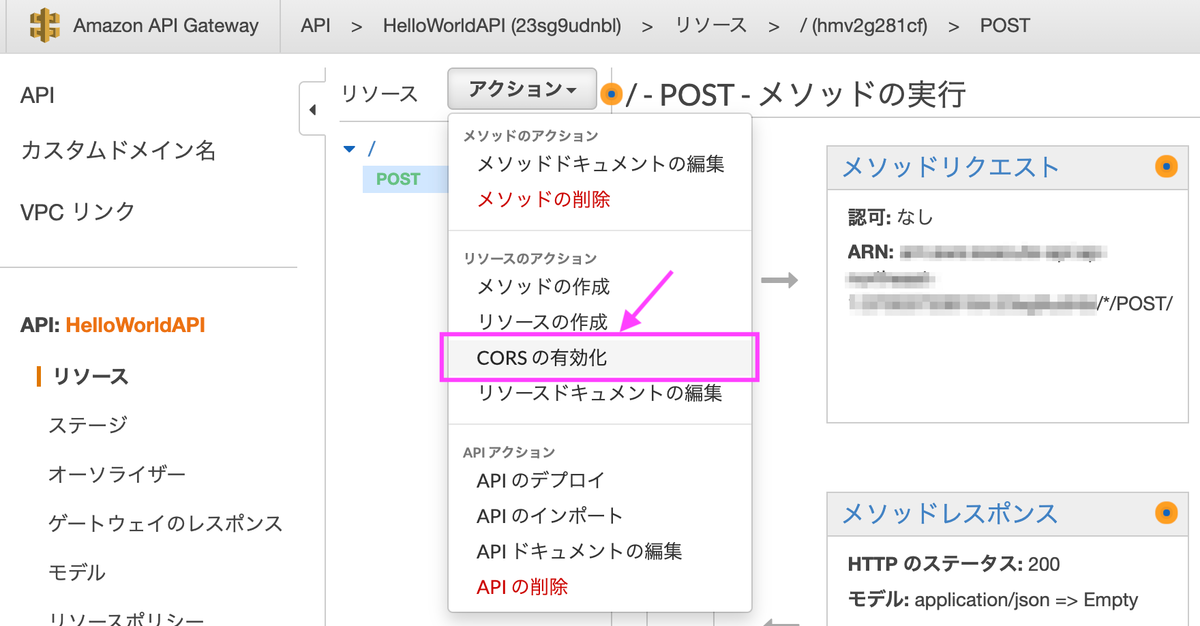Click the orange dot icon in メソッドレスポンス
The width and height of the screenshot is (1200, 626).
pos(1165,513)
